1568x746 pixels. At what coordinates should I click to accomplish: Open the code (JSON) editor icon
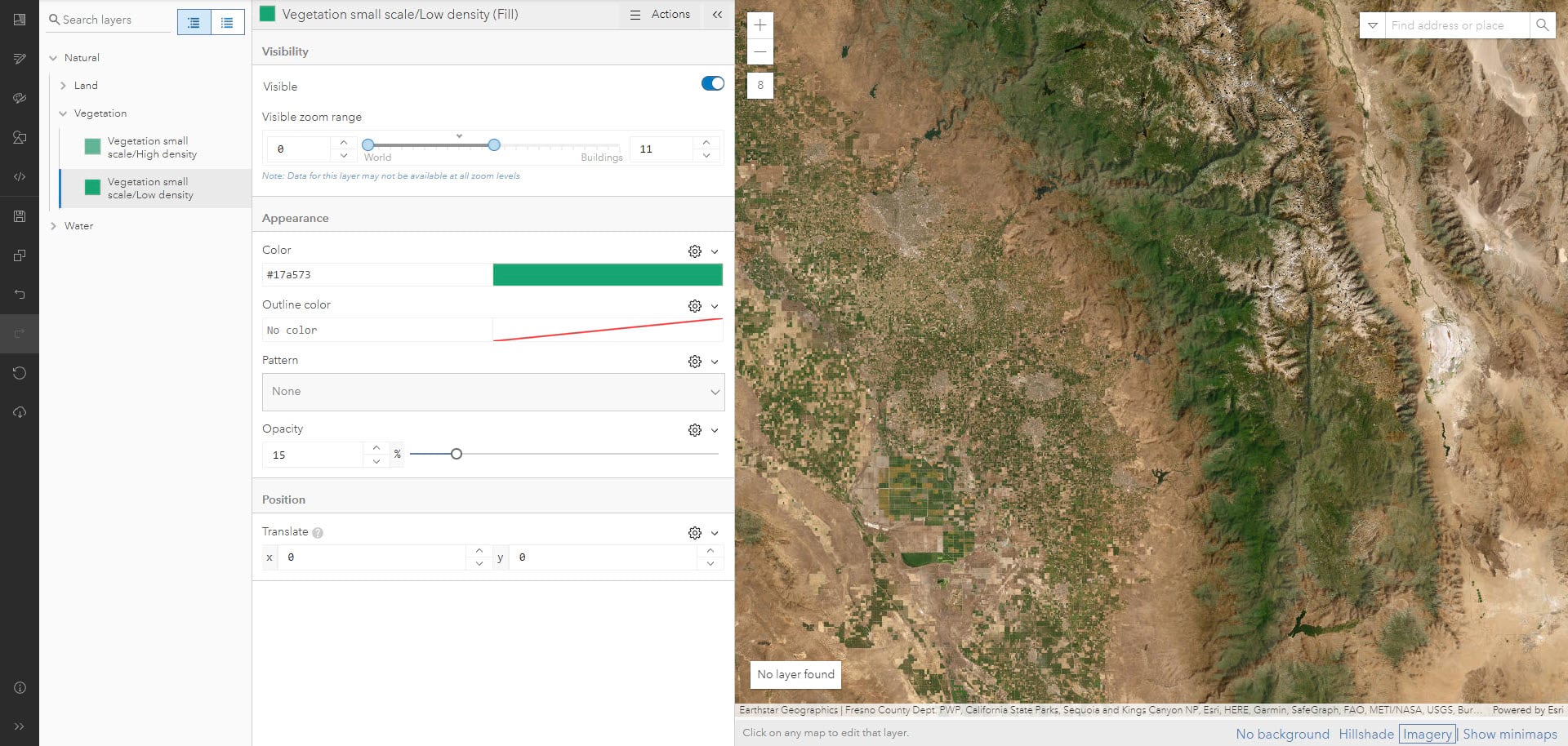pyautogui.click(x=20, y=177)
